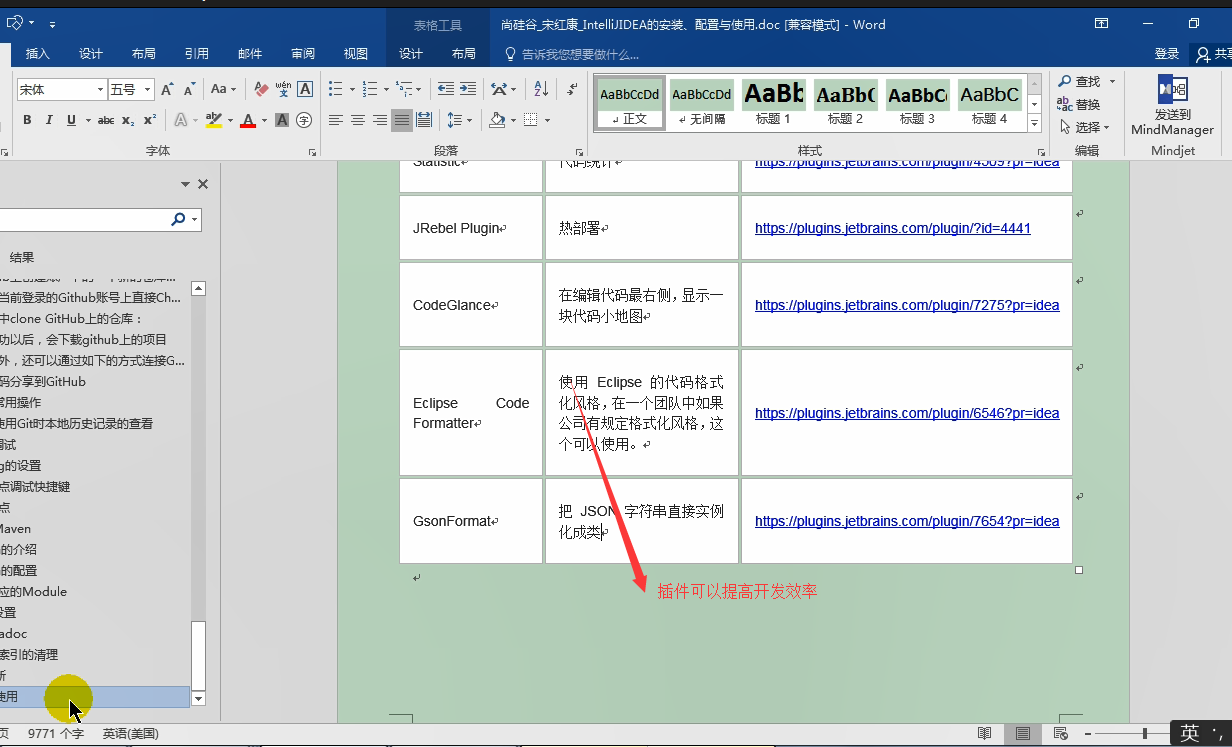Open the borders dropdown arrow
The height and width of the screenshot is (747, 1232).
pos(547,120)
